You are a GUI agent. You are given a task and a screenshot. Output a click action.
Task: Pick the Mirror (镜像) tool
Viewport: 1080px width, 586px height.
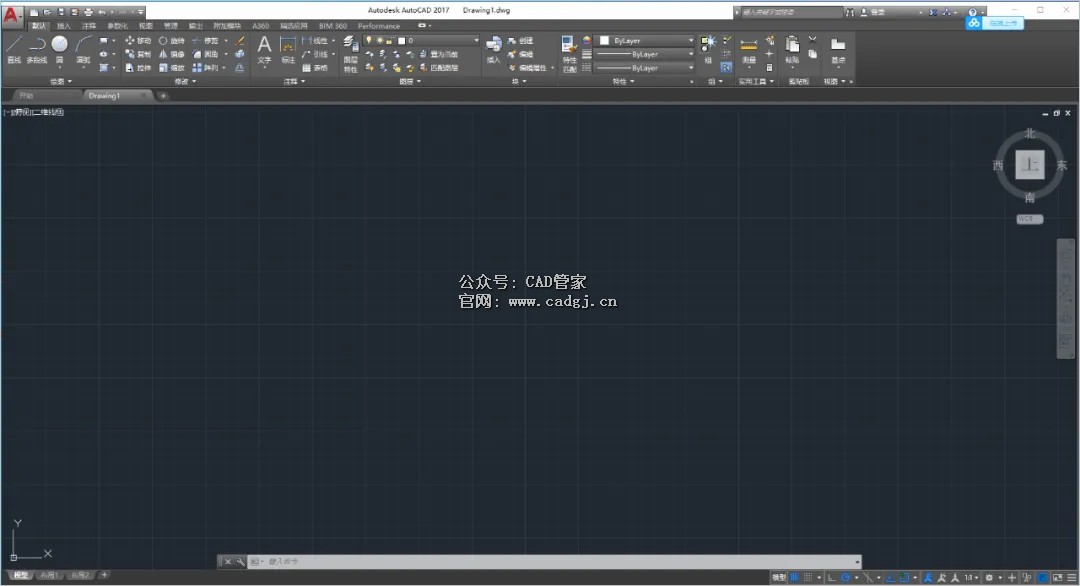(172, 54)
